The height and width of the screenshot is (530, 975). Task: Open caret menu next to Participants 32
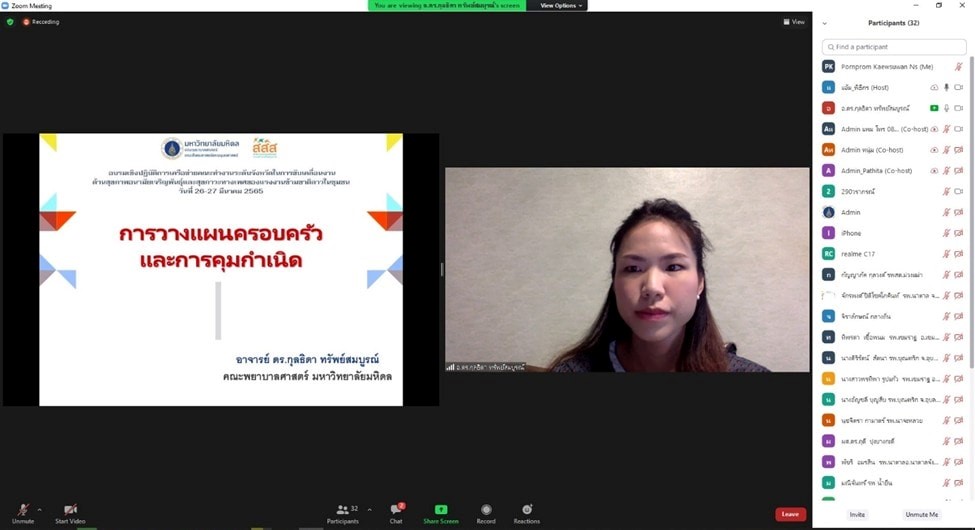pos(369,509)
